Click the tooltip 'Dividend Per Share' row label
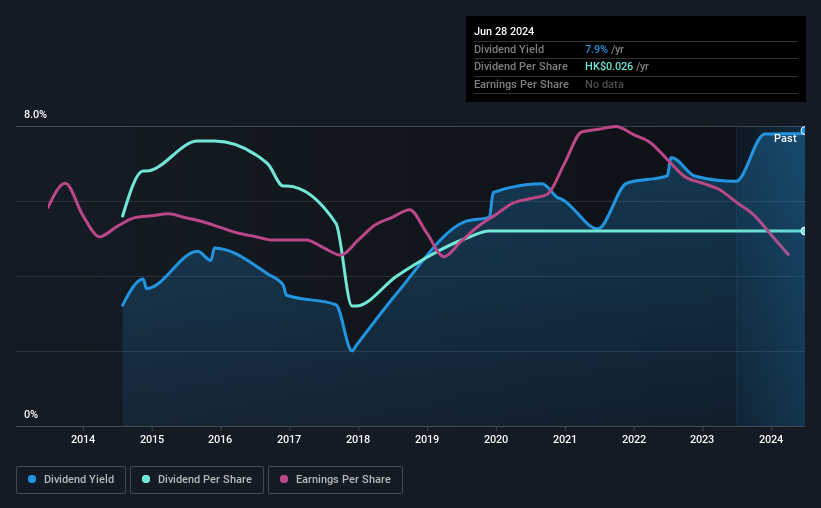Image resolution: width=821 pixels, height=508 pixels. (x=520, y=67)
